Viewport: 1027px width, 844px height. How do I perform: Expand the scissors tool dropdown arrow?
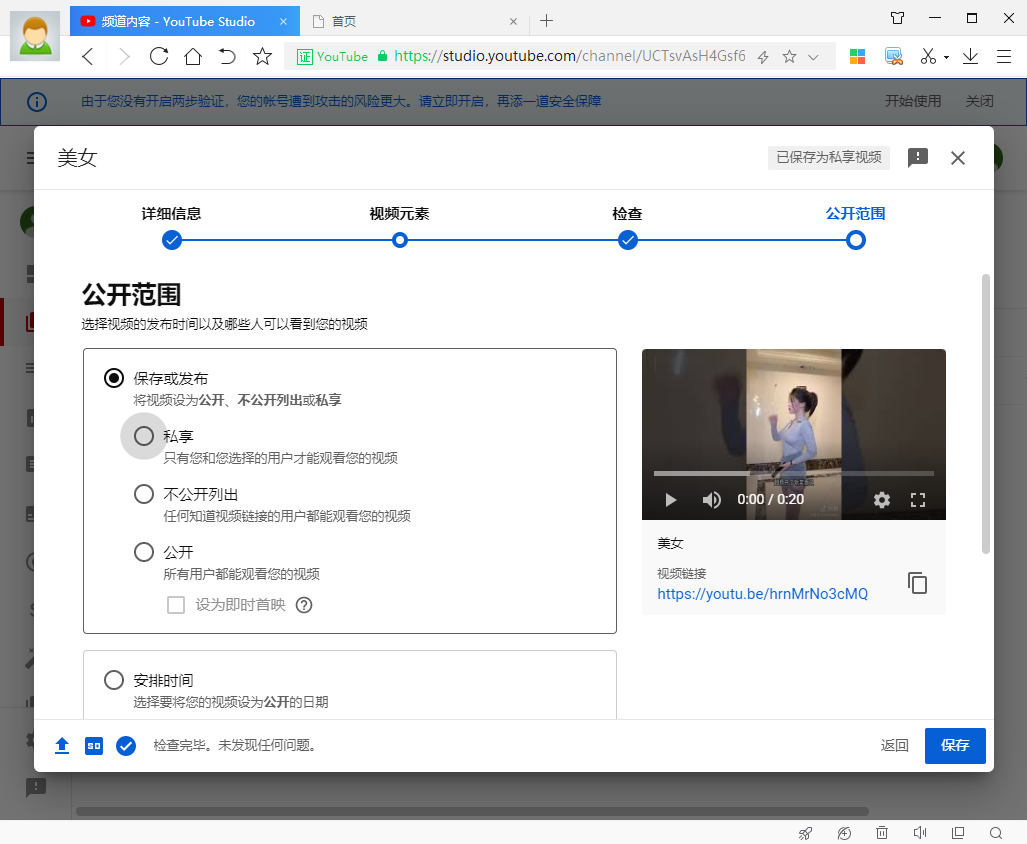point(946,58)
